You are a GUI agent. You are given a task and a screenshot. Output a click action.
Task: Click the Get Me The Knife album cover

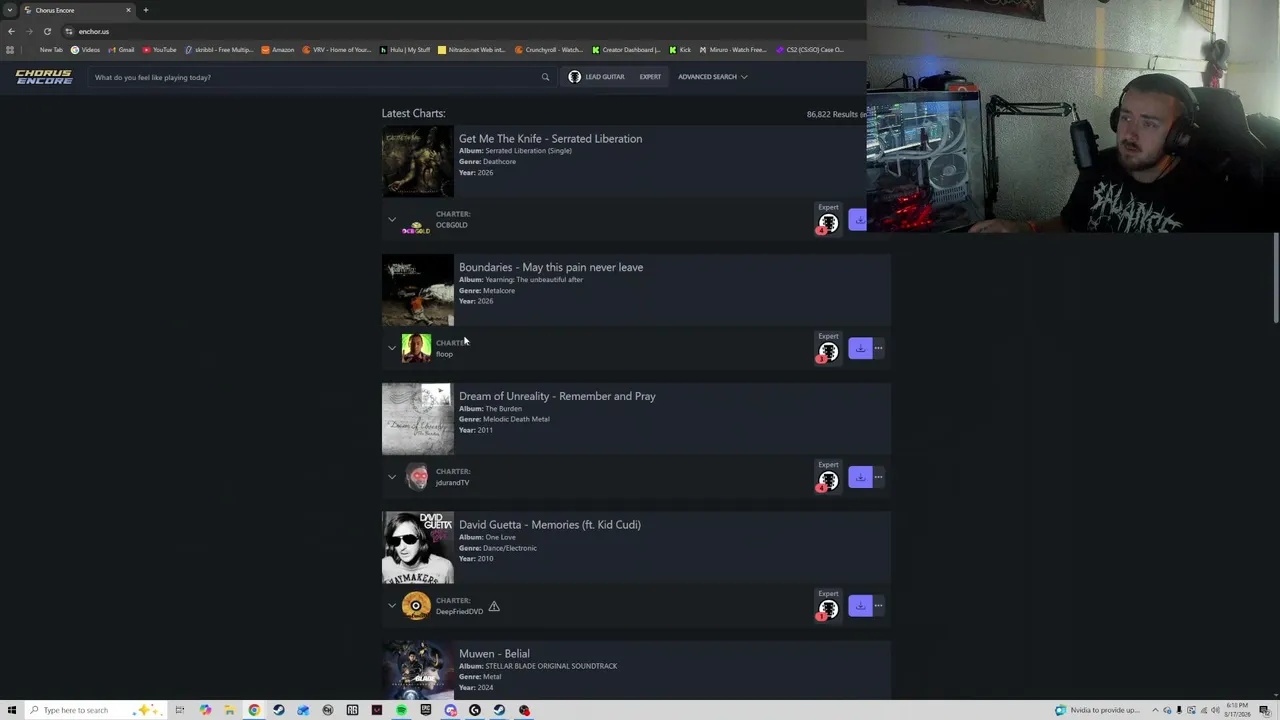tap(418, 162)
